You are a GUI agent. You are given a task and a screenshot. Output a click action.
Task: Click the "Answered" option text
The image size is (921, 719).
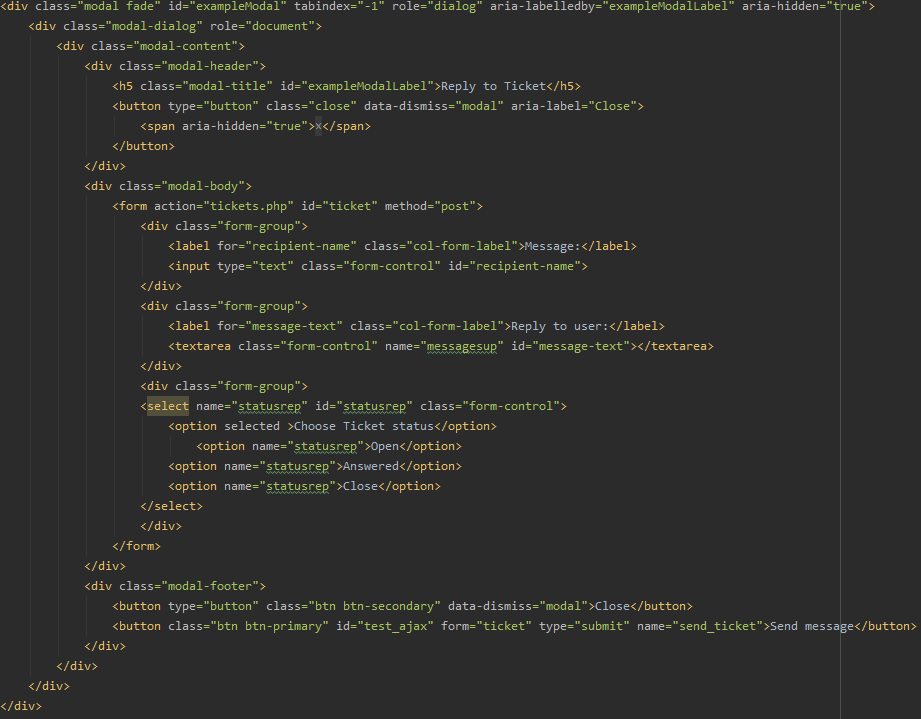click(371, 466)
